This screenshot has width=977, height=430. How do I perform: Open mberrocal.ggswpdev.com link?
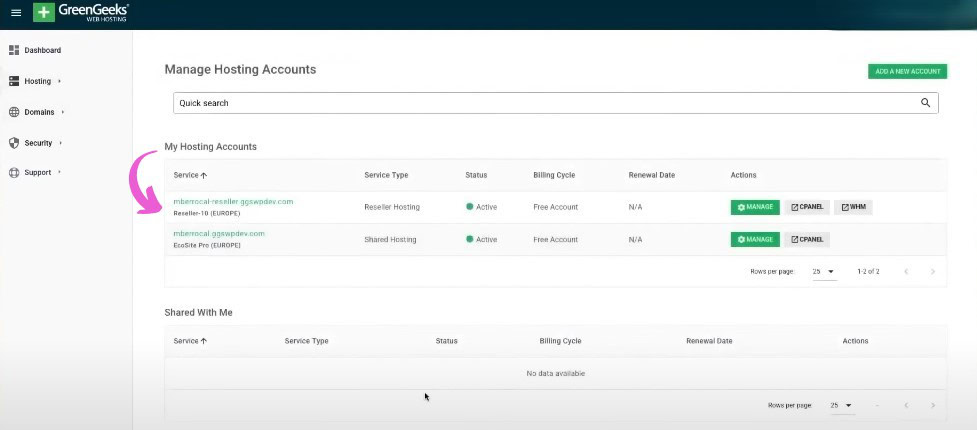[x=219, y=234]
